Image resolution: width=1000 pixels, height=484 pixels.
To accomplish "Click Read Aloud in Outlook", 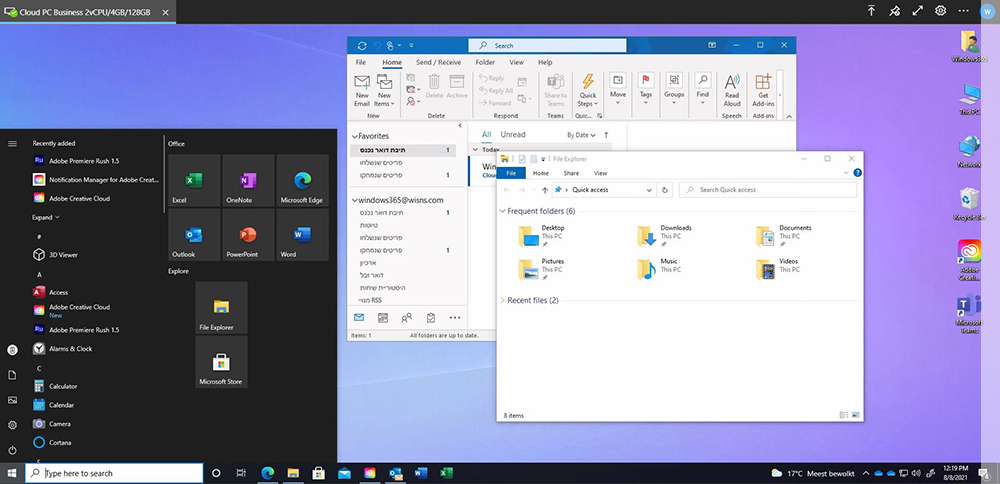I will point(732,91).
